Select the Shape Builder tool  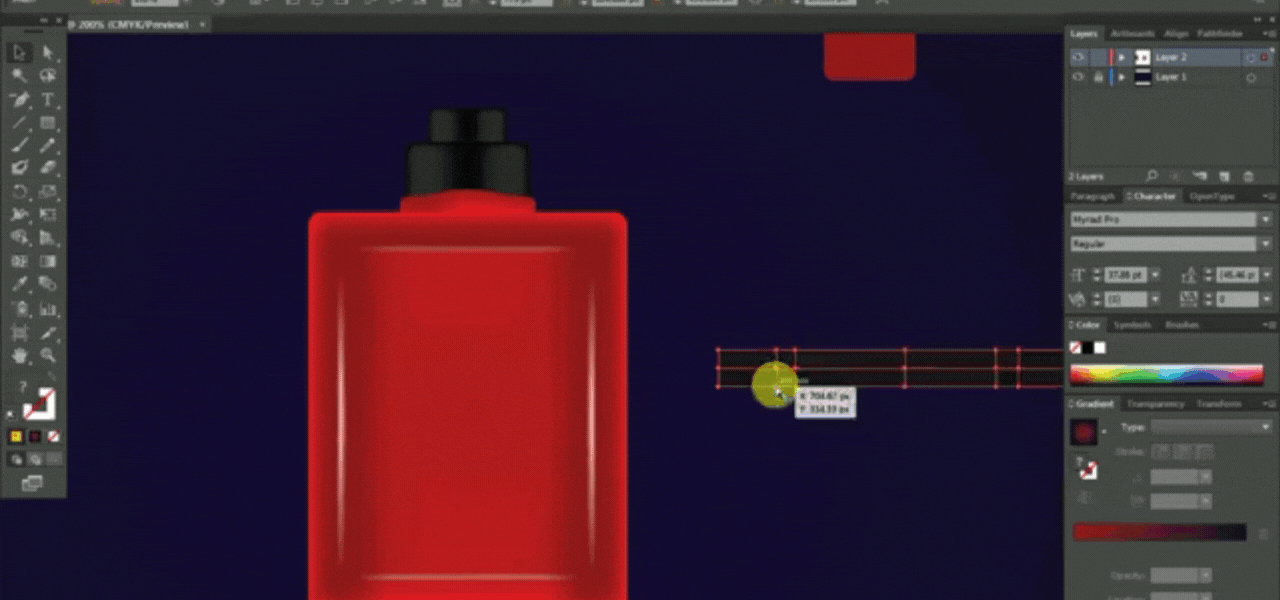pyautogui.click(x=19, y=238)
